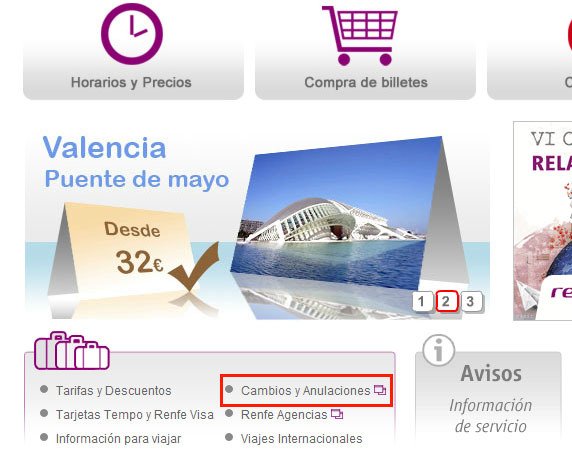Viewport: 572px width, 461px height.
Task: Open Cambios y Anulaciones link
Action: pyautogui.click(x=306, y=391)
